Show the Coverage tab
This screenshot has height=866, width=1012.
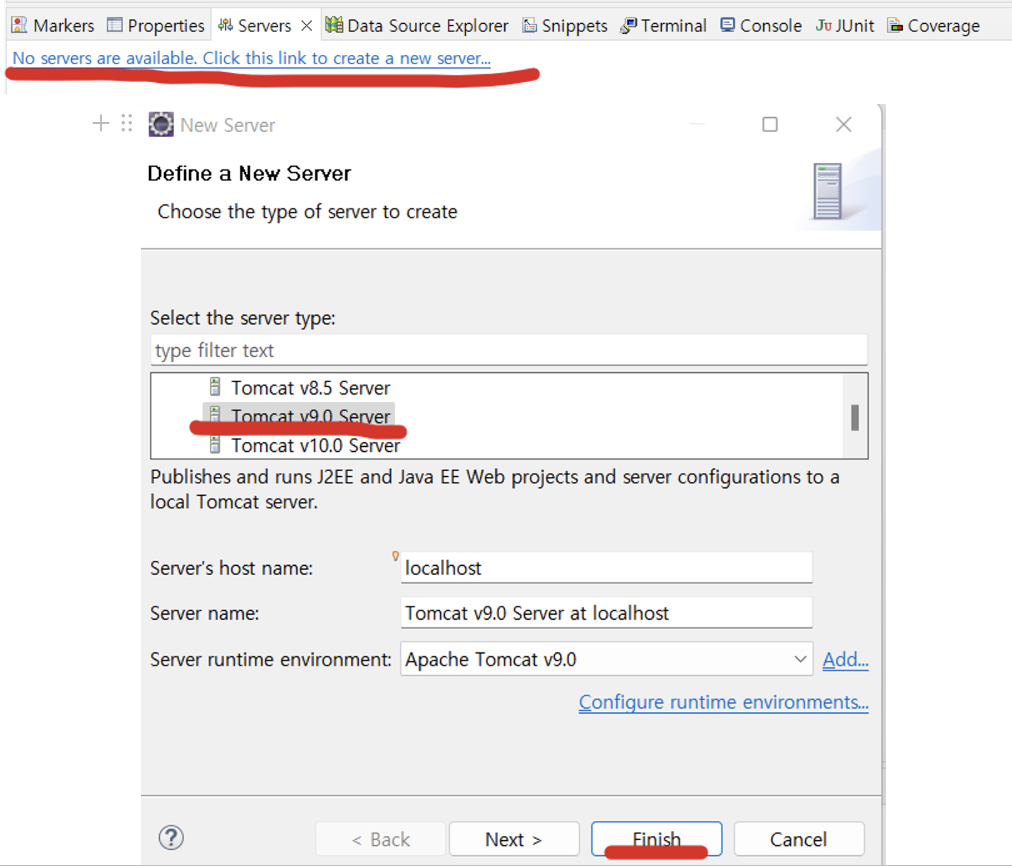[x=933, y=26]
